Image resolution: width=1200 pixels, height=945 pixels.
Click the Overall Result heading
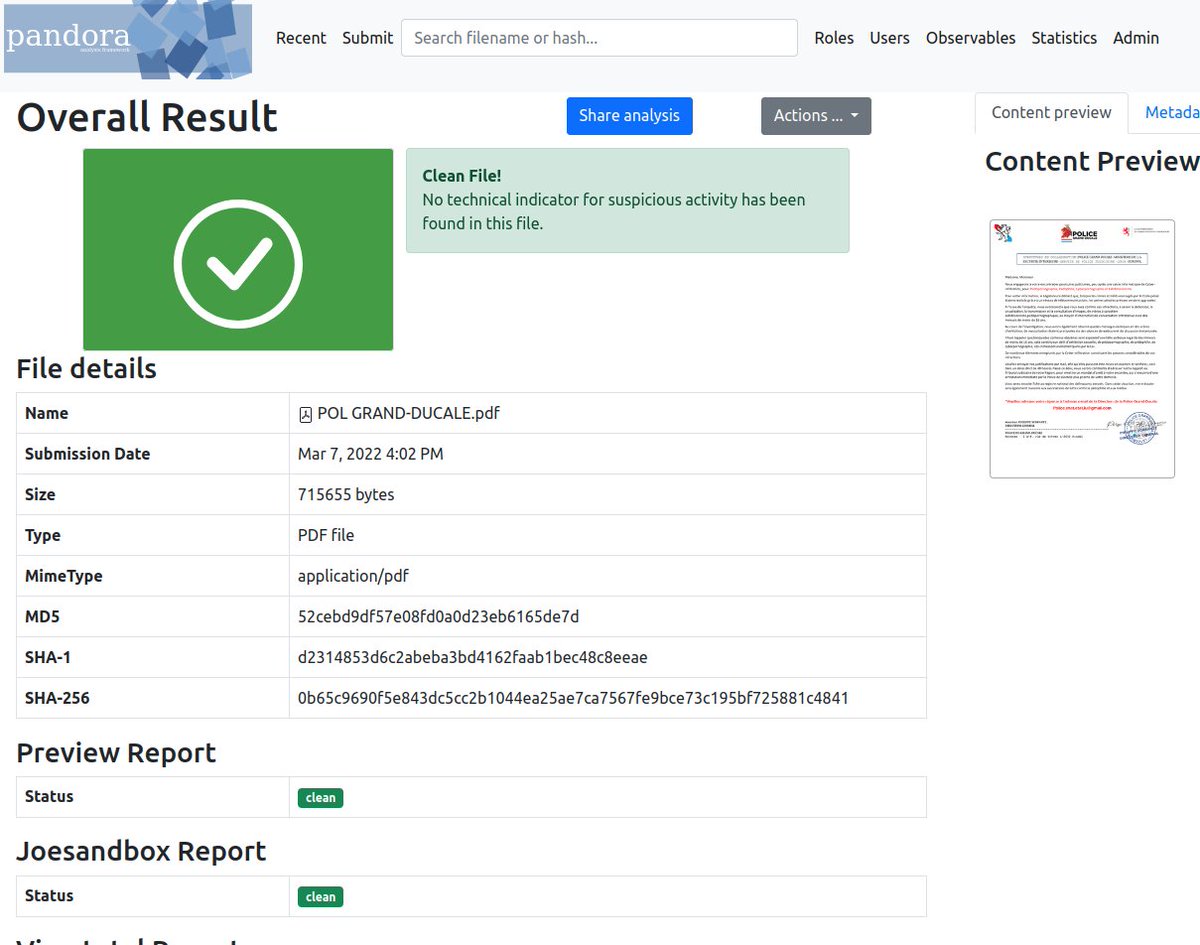click(147, 117)
